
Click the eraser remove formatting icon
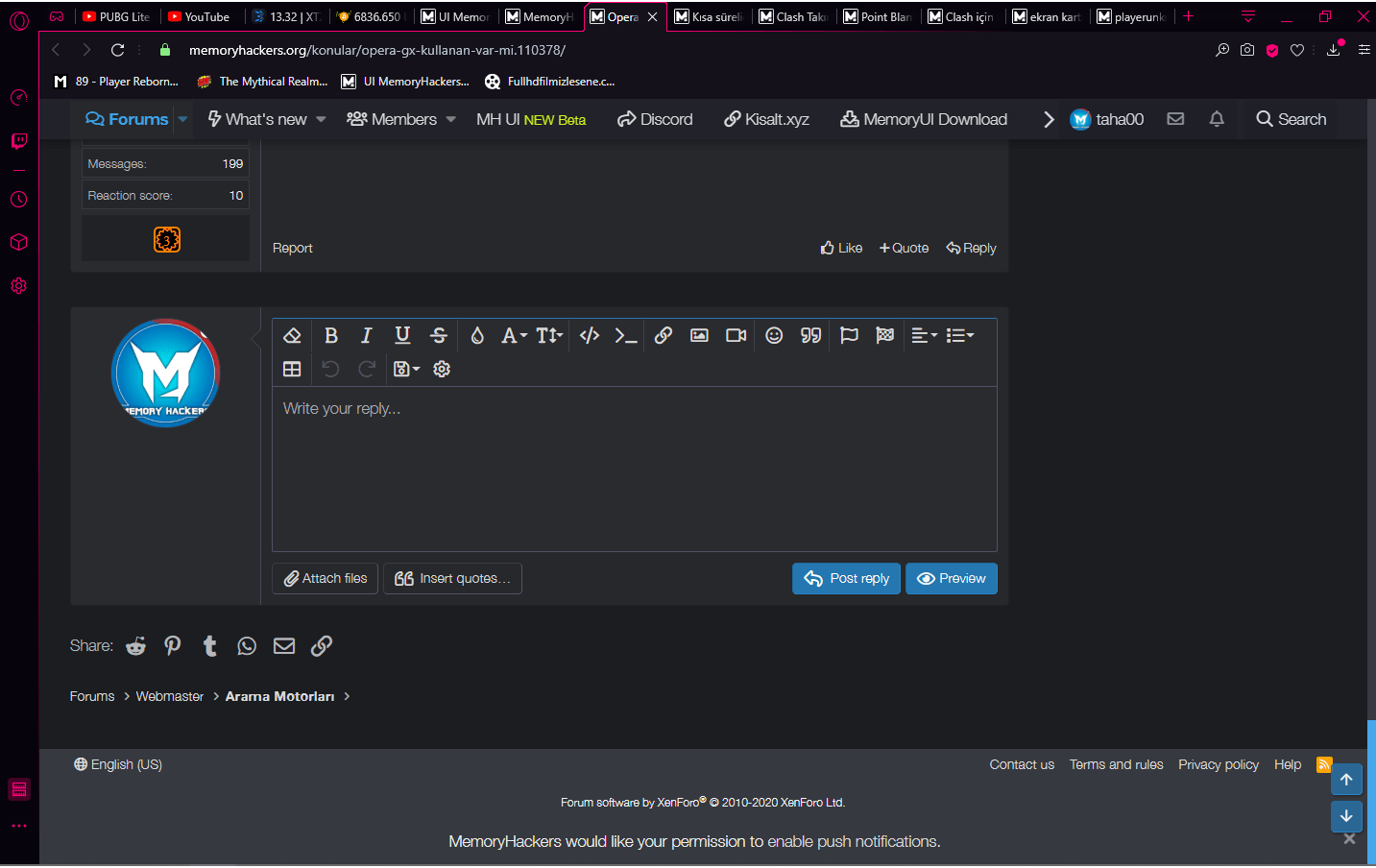click(x=293, y=336)
